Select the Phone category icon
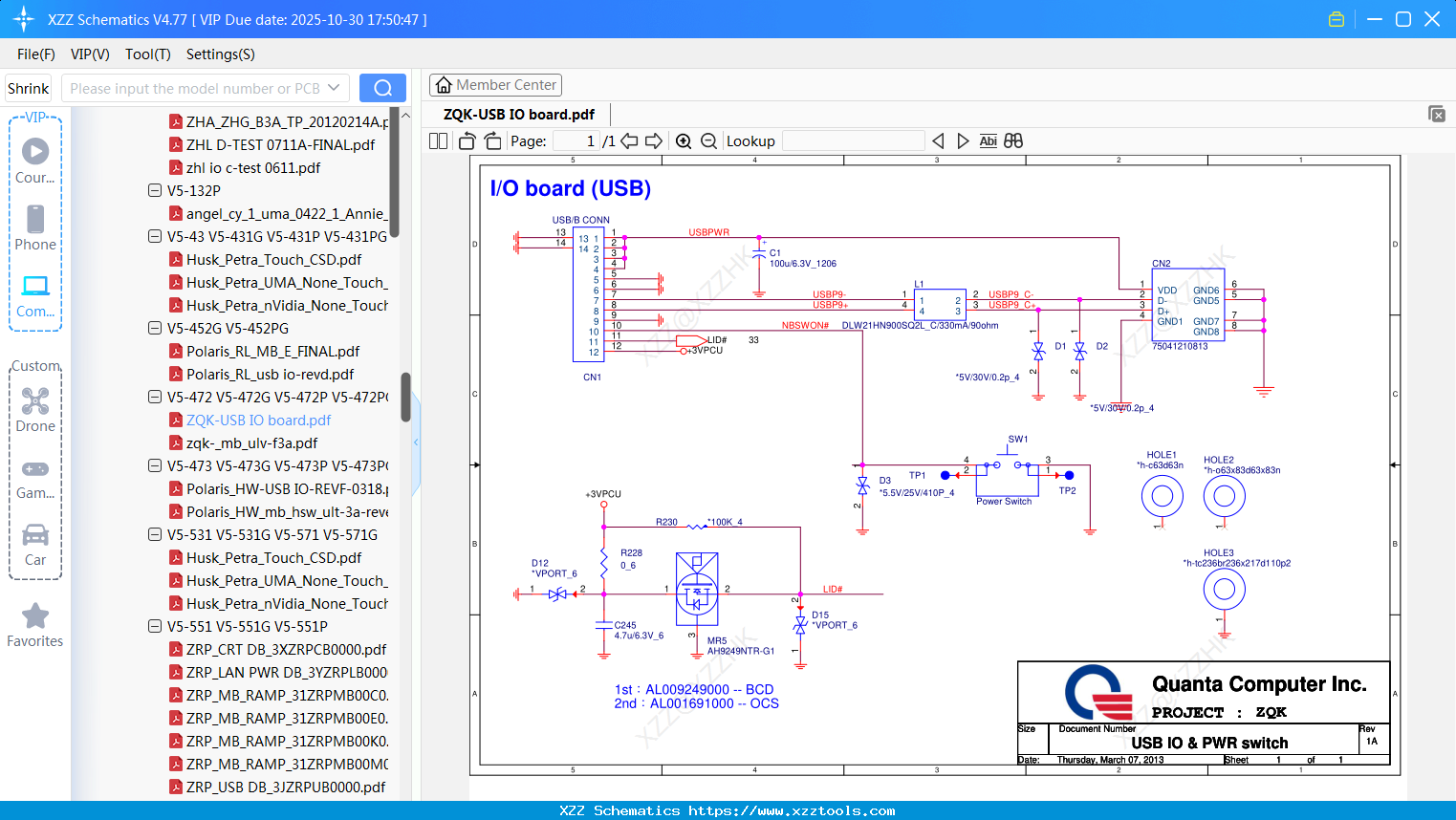This screenshot has height=820, width=1456. click(35, 227)
